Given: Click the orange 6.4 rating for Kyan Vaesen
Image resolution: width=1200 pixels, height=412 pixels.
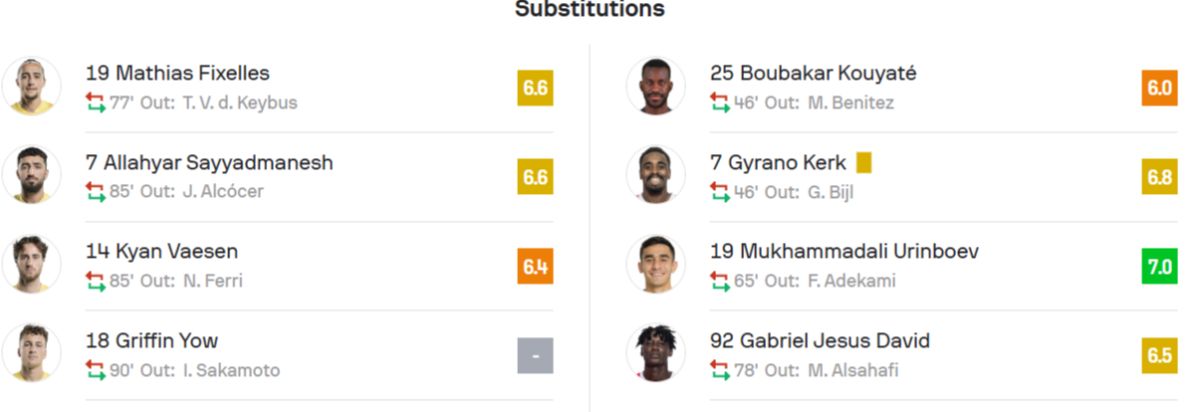Looking at the screenshot, I should pyautogui.click(x=535, y=266).
